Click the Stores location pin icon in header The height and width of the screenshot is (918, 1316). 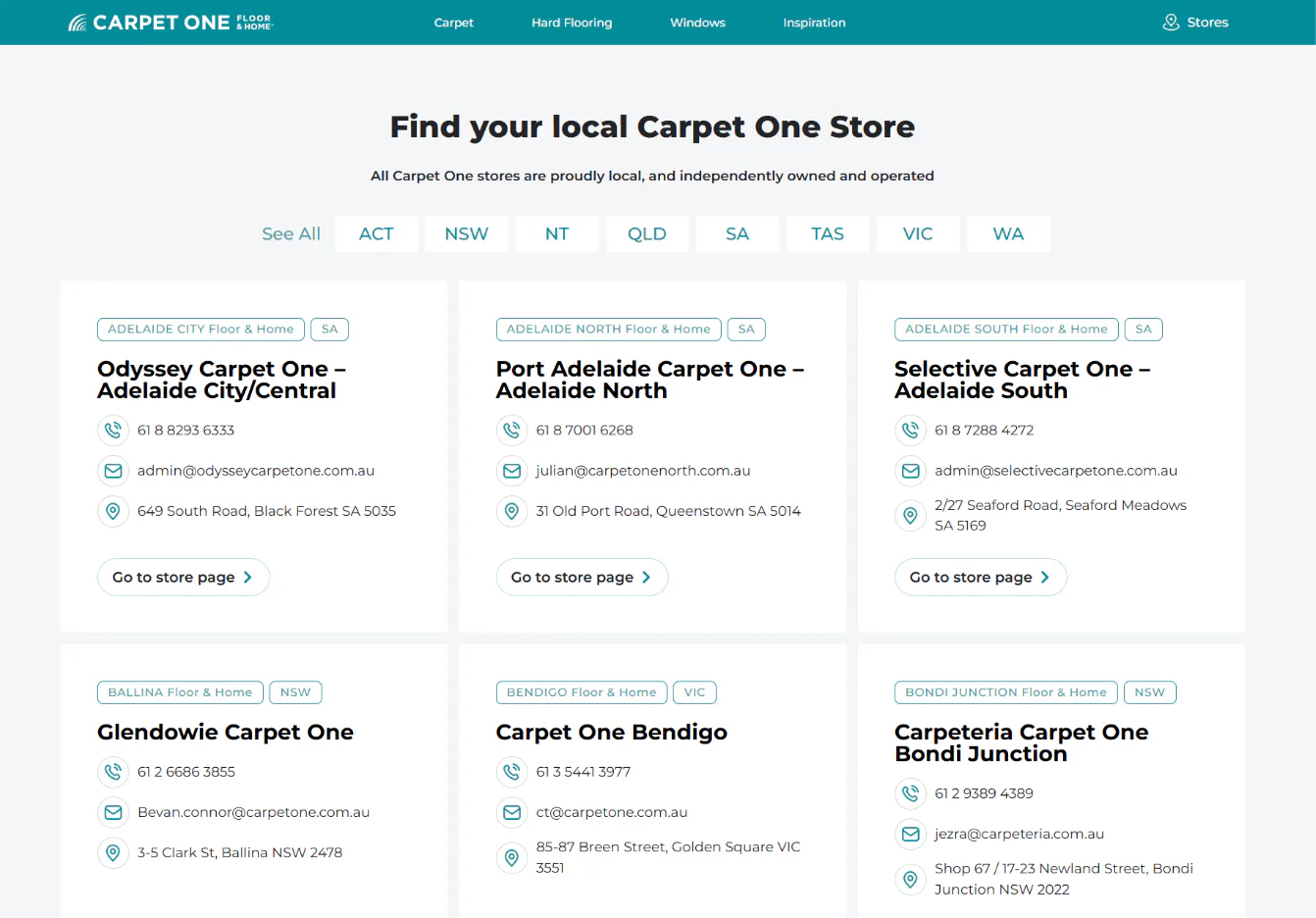[x=1171, y=22]
